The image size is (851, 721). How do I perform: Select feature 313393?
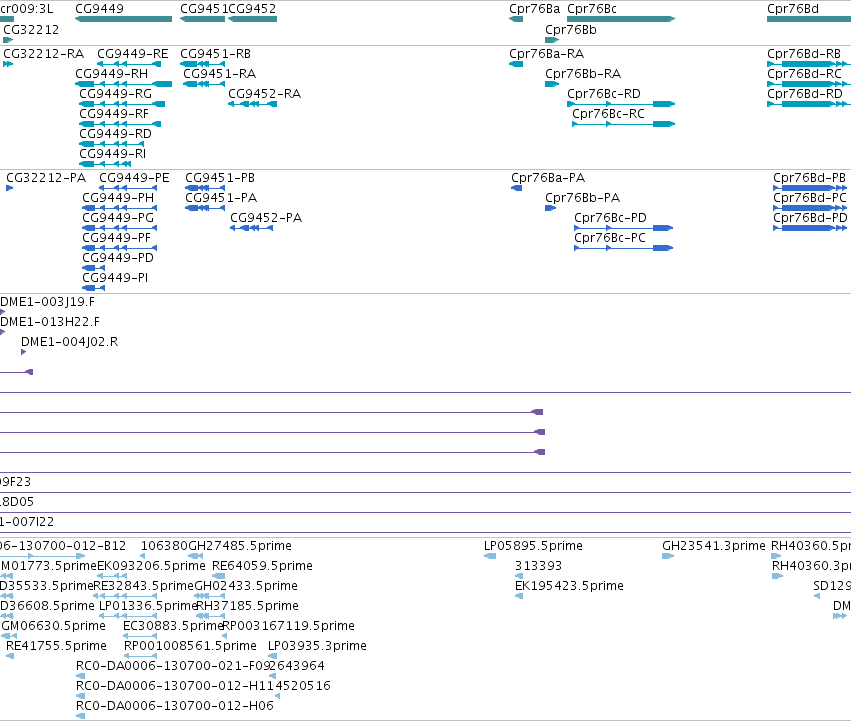click(x=538, y=566)
